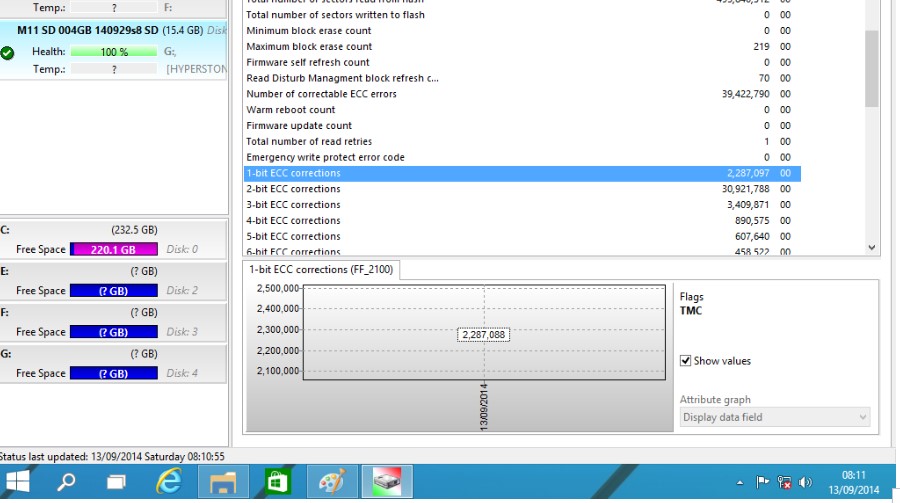The height and width of the screenshot is (503, 900).
Task: Select the 1-bit ECC corrections row
Action: (522, 173)
